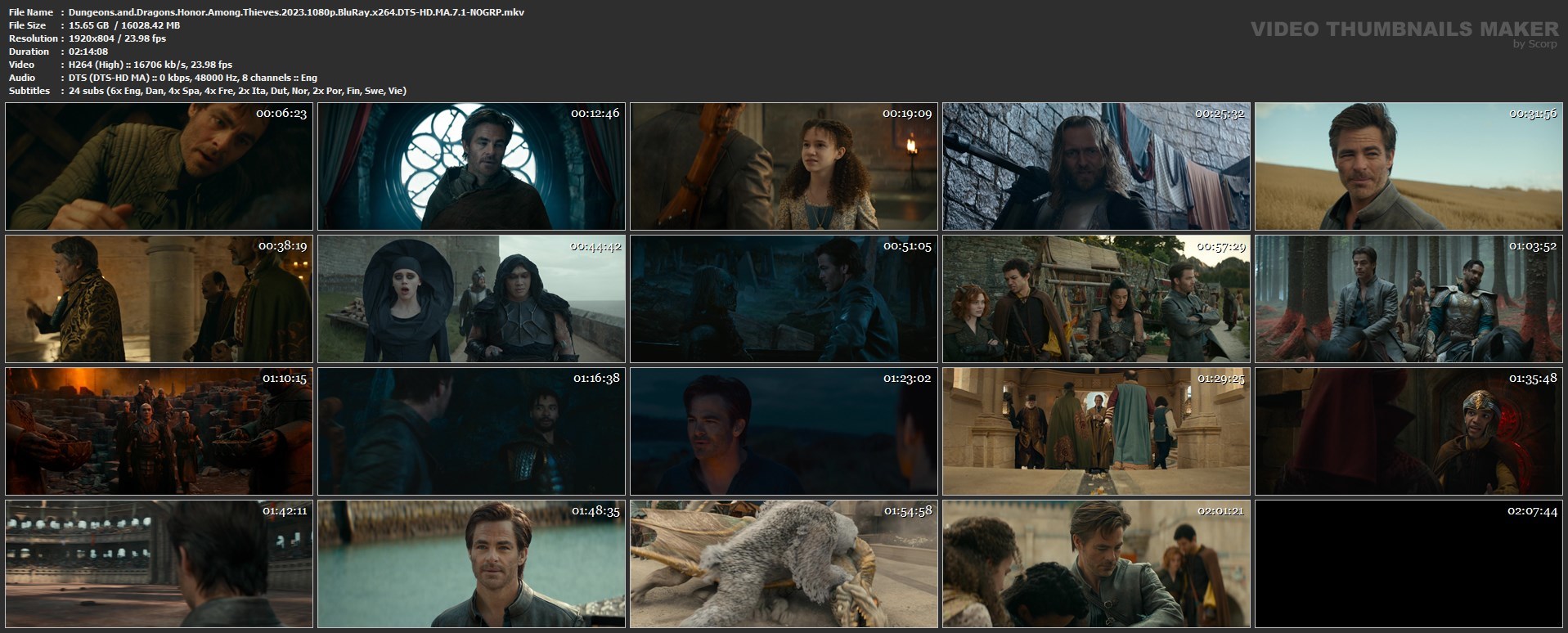Screen dimensions: 1568x633
Task: Open the arena frame at 01:42:11
Action: click(159, 564)
